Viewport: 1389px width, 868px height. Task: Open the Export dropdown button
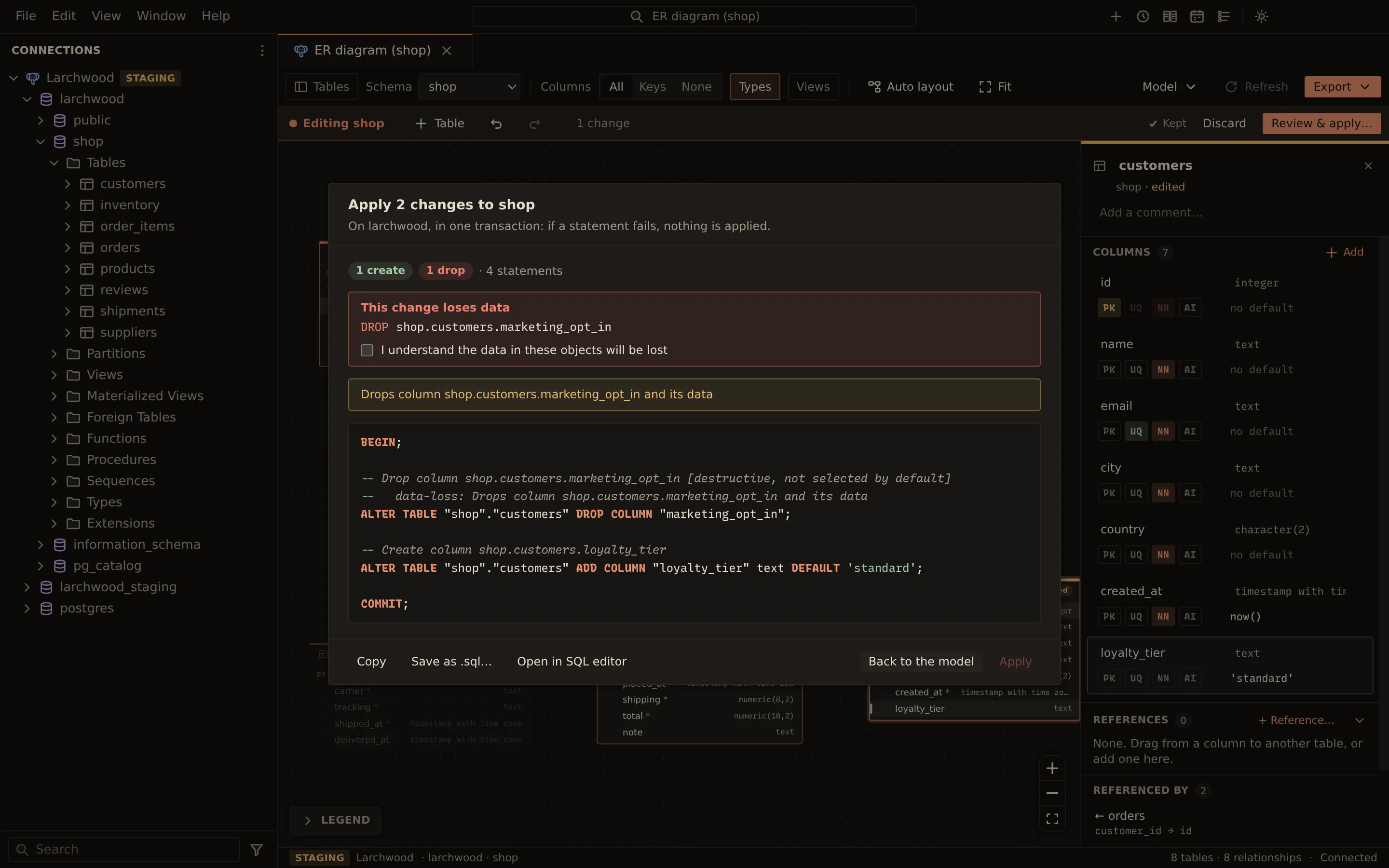1343,87
